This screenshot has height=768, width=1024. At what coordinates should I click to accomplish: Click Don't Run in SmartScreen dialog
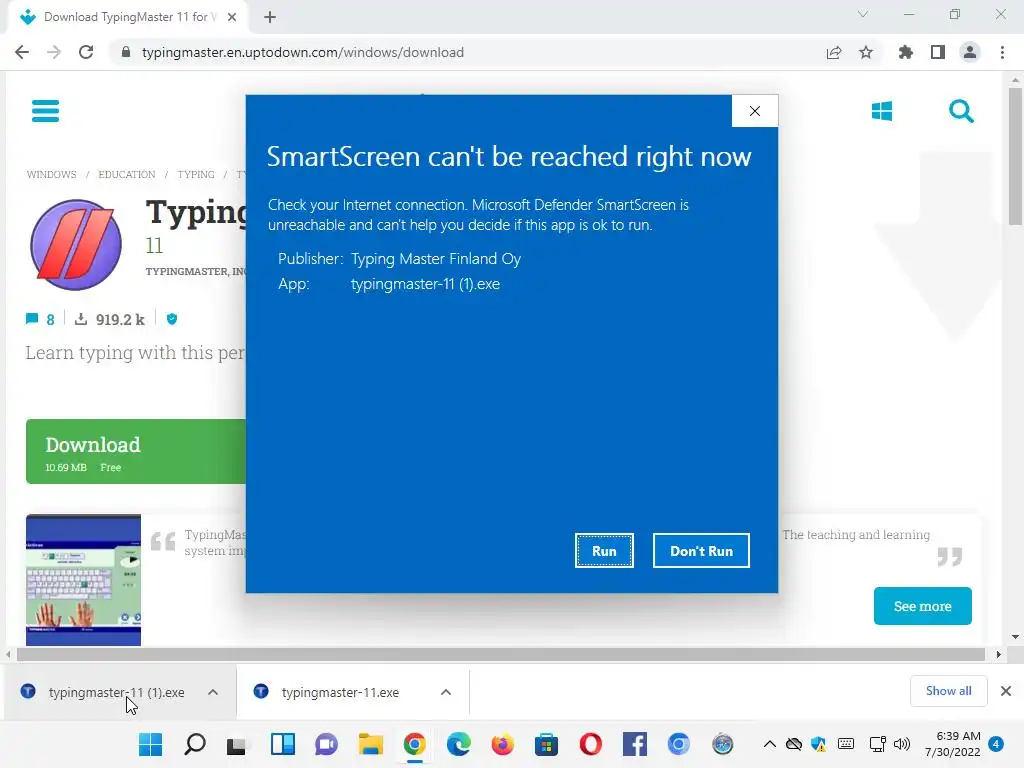(x=701, y=551)
